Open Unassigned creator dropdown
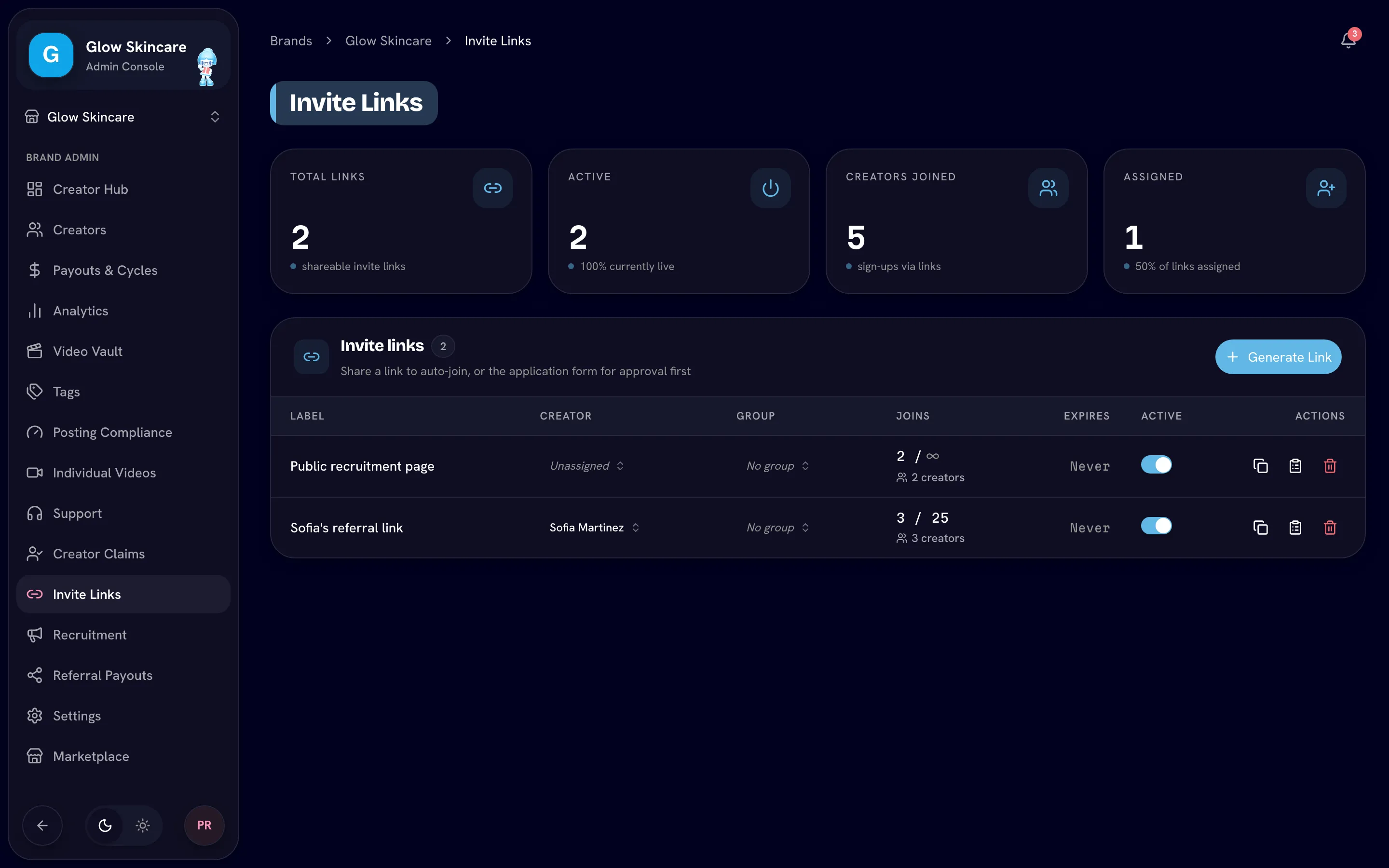 (586, 465)
